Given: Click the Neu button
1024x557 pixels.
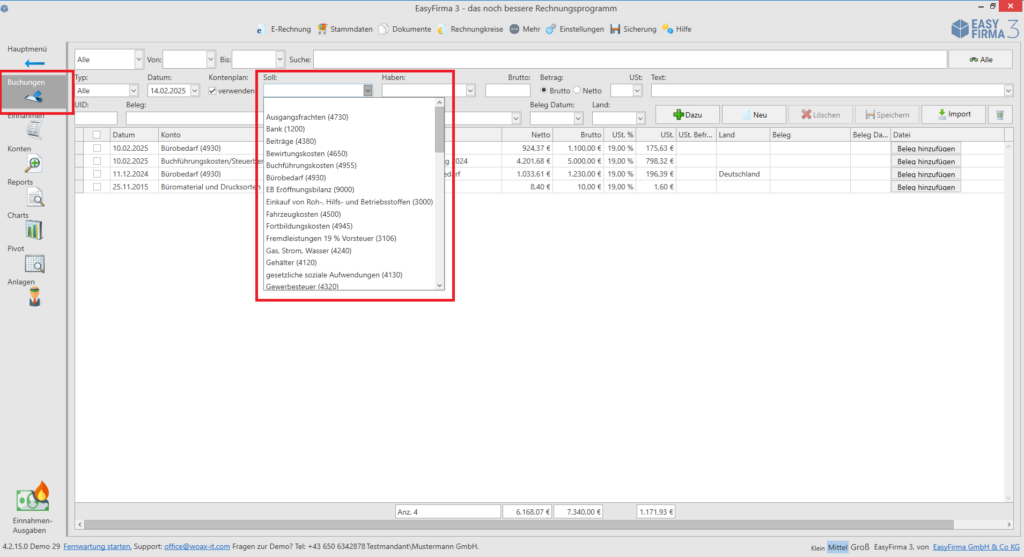Looking at the screenshot, I should (x=754, y=115).
